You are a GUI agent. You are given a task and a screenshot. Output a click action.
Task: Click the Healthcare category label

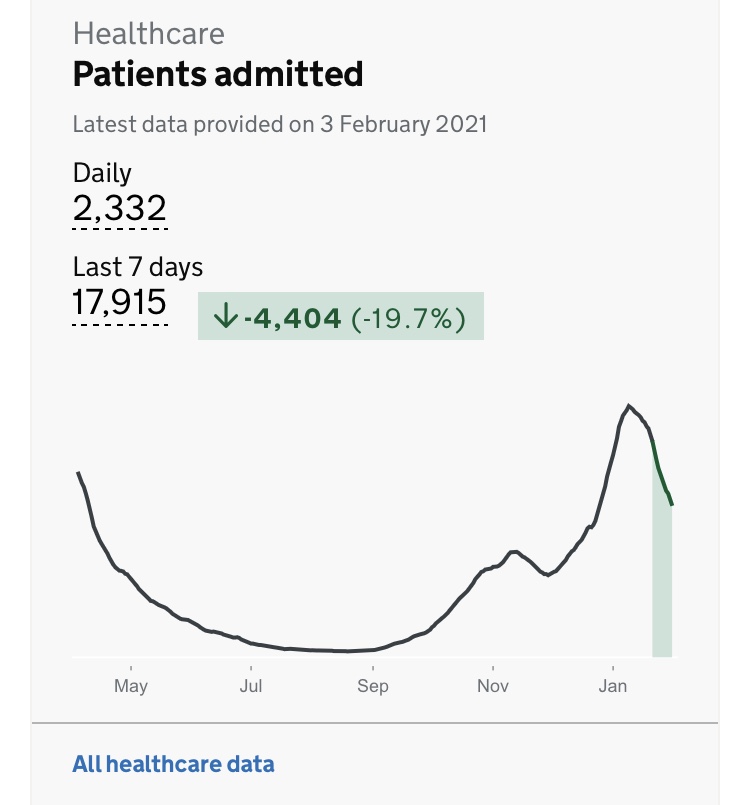pyautogui.click(x=148, y=34)
